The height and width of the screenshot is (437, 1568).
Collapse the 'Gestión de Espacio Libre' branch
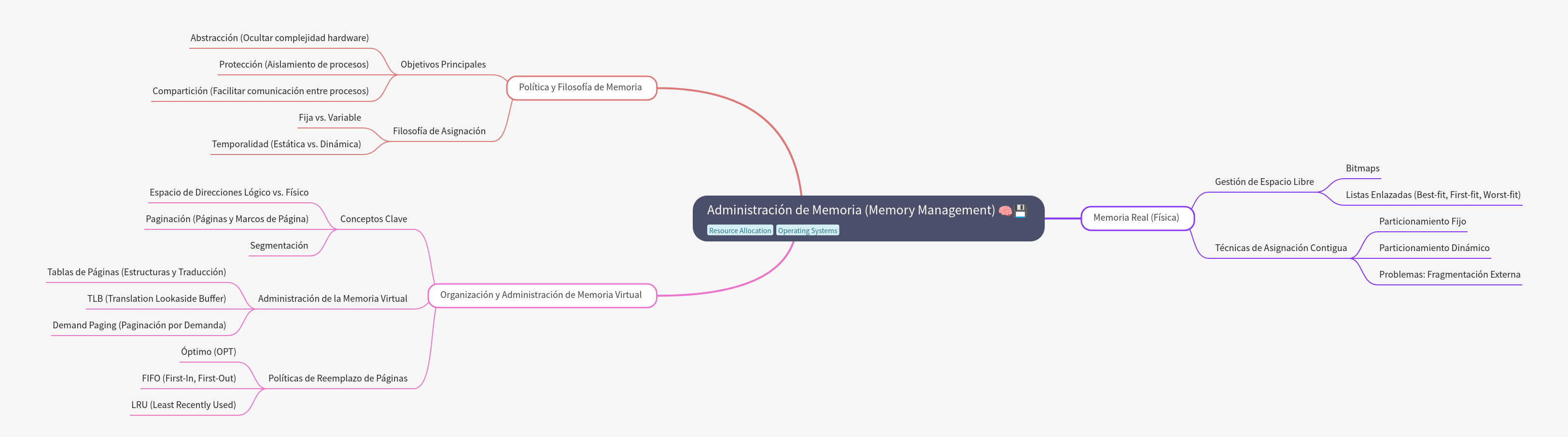coord(1264,182)
